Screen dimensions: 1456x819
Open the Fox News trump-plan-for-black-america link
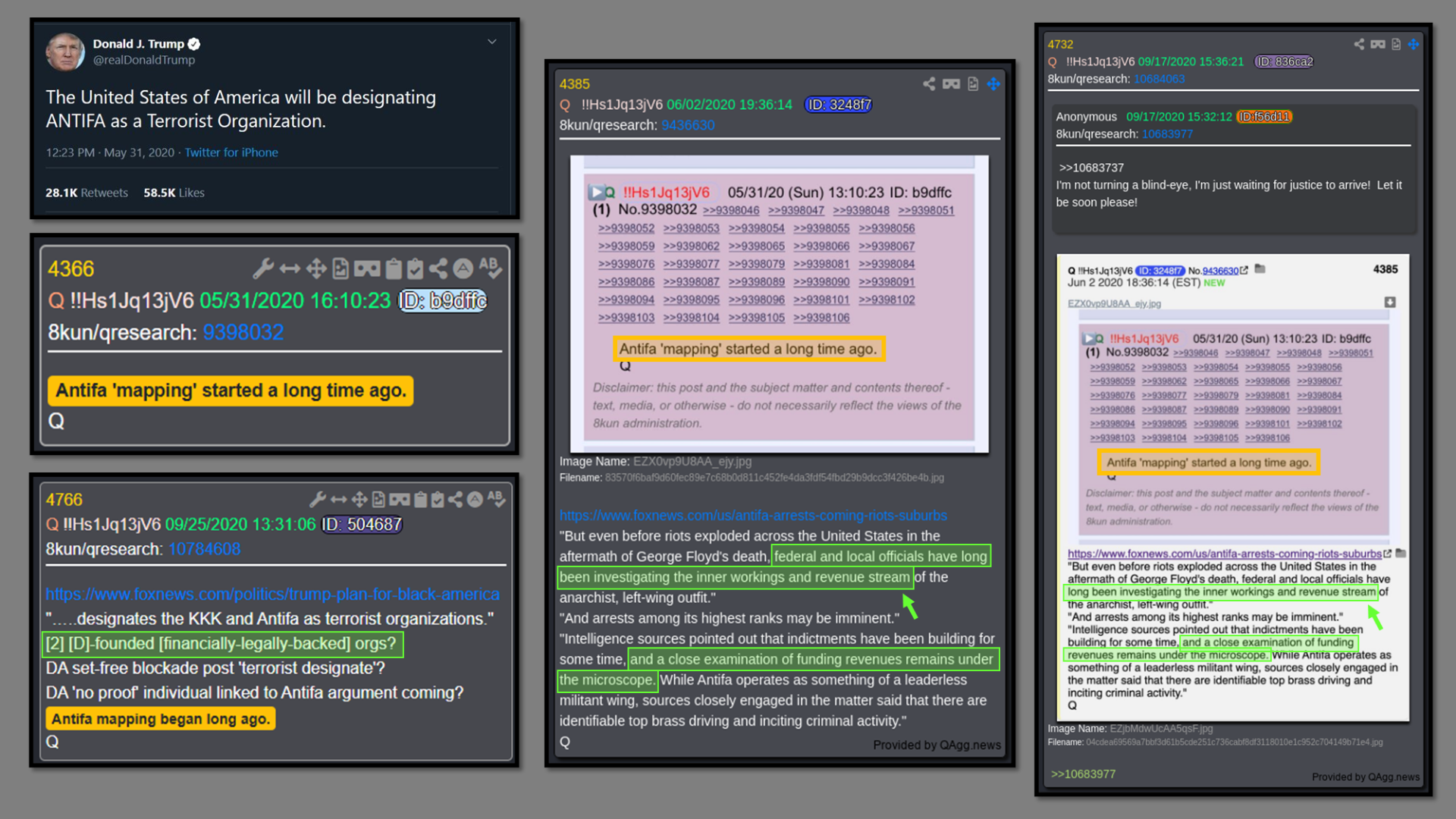coord(272,595)
